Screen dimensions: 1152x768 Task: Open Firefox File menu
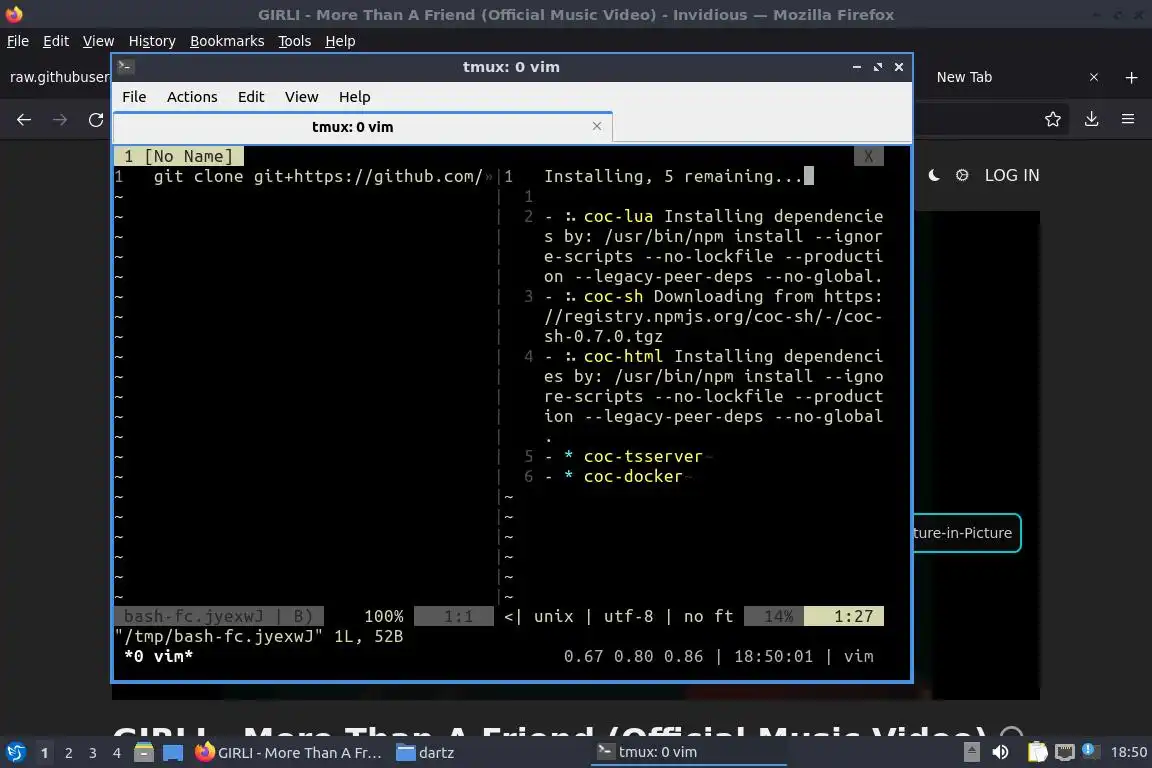click(x=18, y=41)
